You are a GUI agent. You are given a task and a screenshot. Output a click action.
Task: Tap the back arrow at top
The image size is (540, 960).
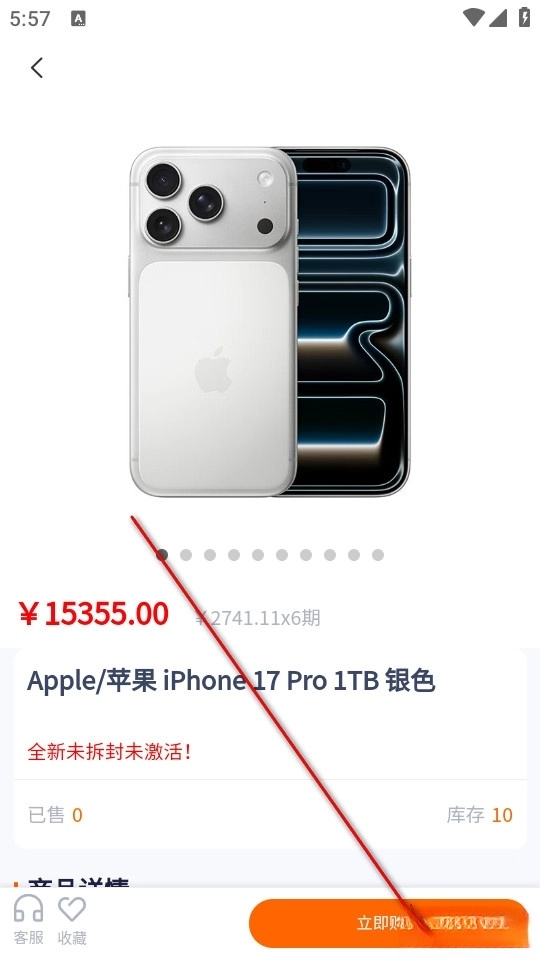[37, 67]
